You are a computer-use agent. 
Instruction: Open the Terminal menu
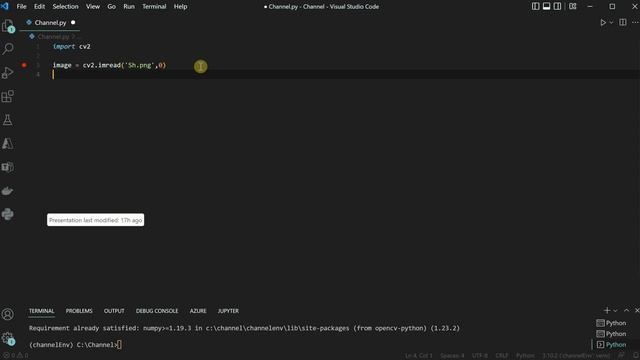pyautogui.click(x=154, y=7)
